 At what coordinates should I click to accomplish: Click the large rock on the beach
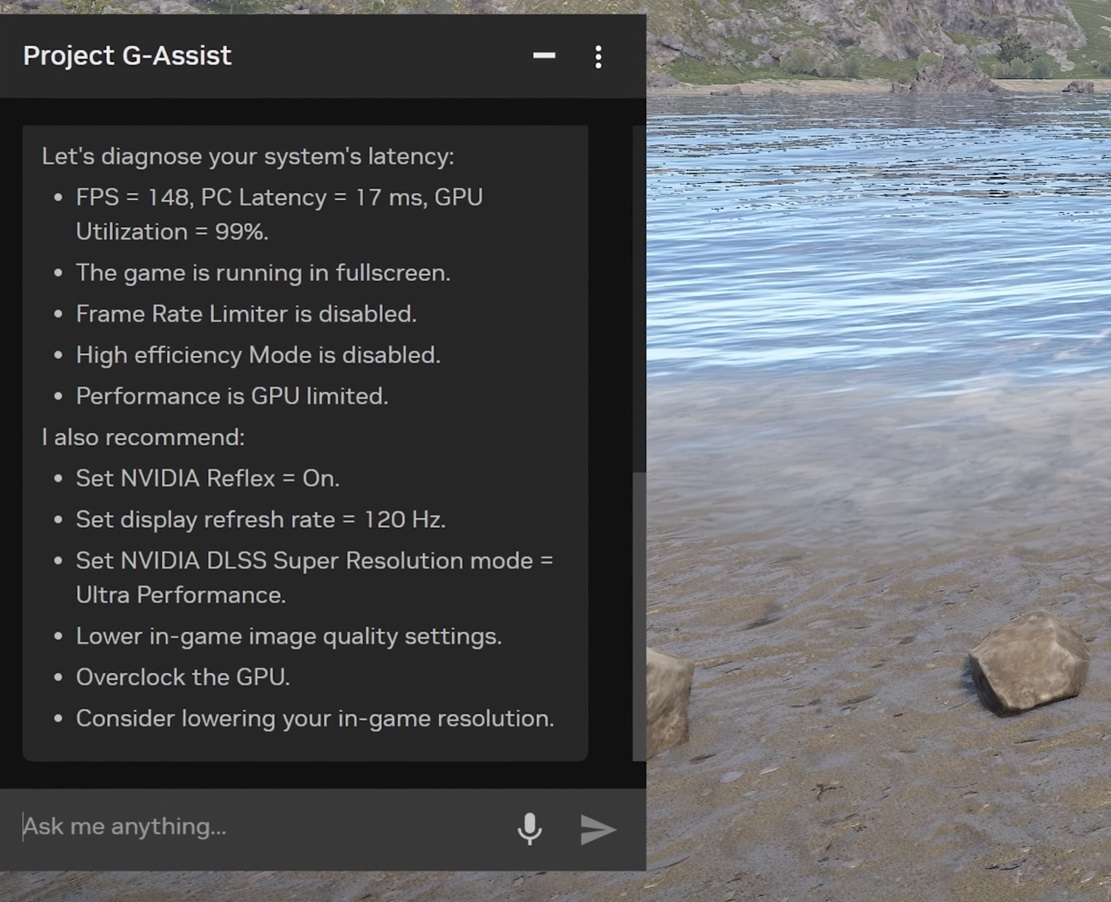tap(1028, 660)
